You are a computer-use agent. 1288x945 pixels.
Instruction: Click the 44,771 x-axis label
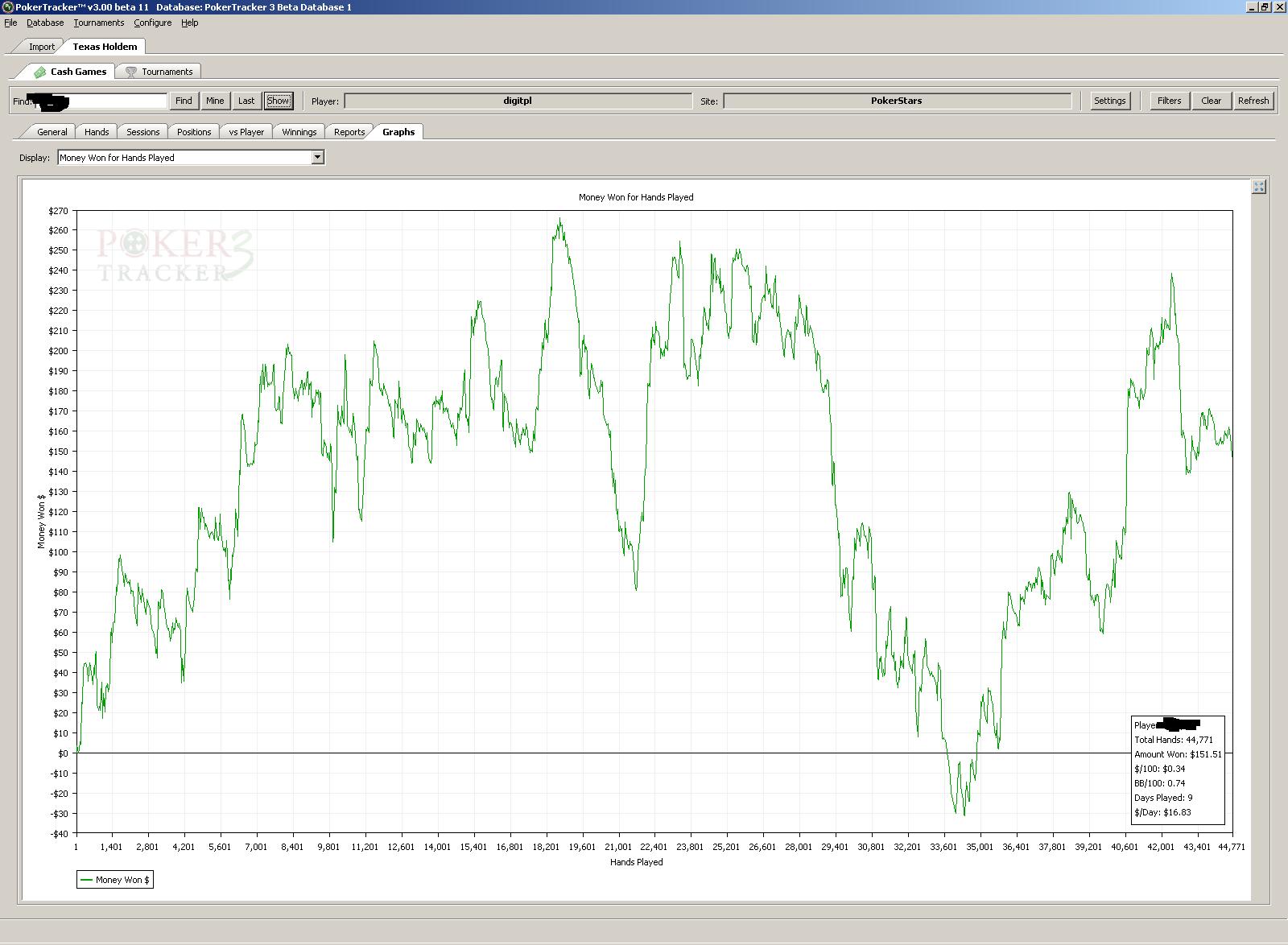point(1232,847)
